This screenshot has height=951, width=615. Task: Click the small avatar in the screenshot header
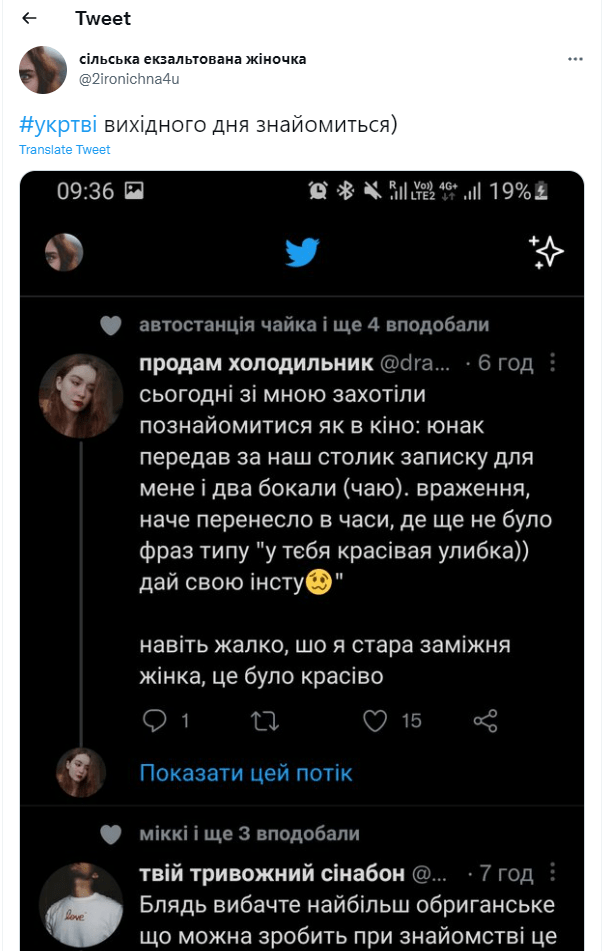64,252
